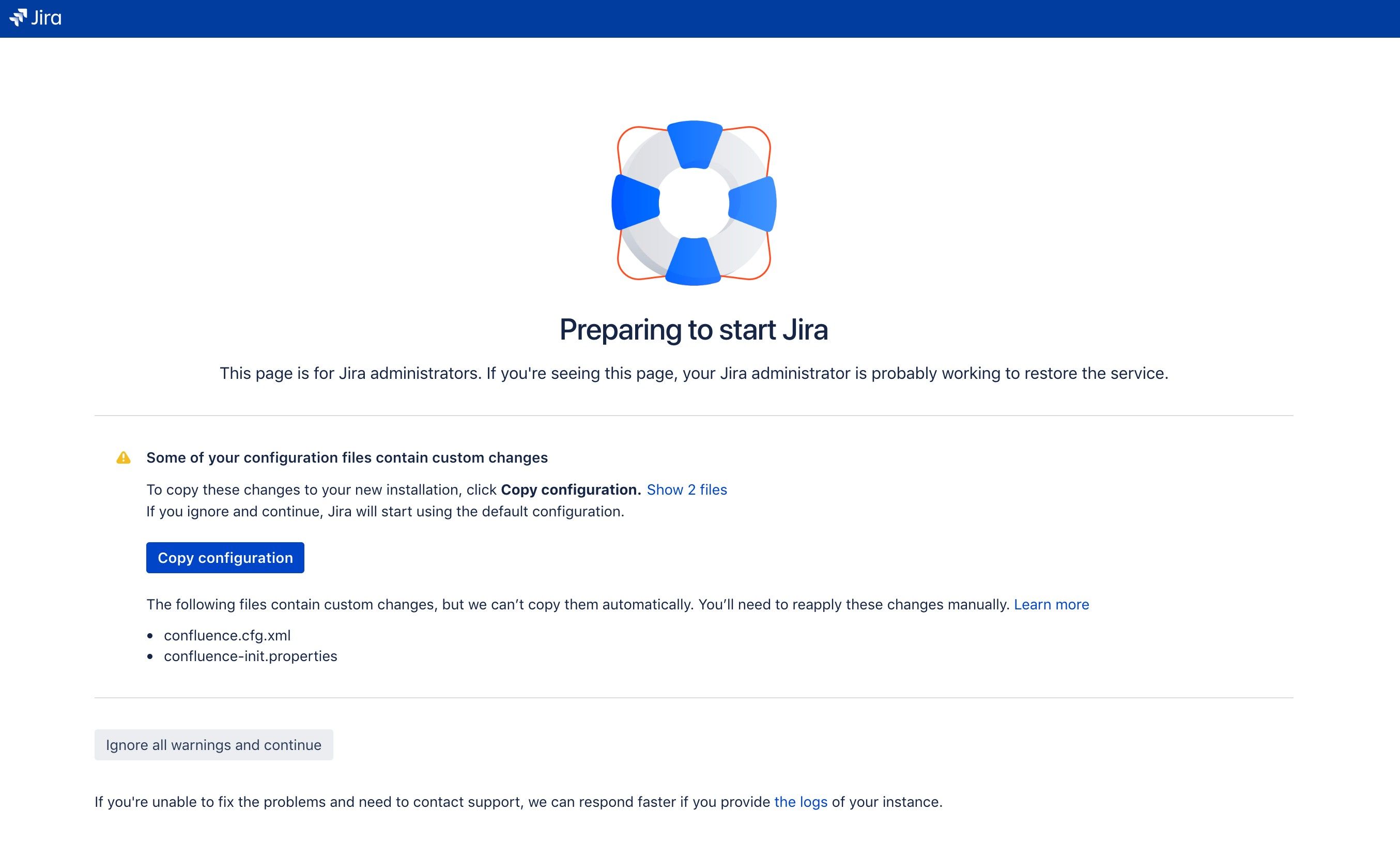Click the confluence.cfg.xml list entry

click(x=227, y=635)
